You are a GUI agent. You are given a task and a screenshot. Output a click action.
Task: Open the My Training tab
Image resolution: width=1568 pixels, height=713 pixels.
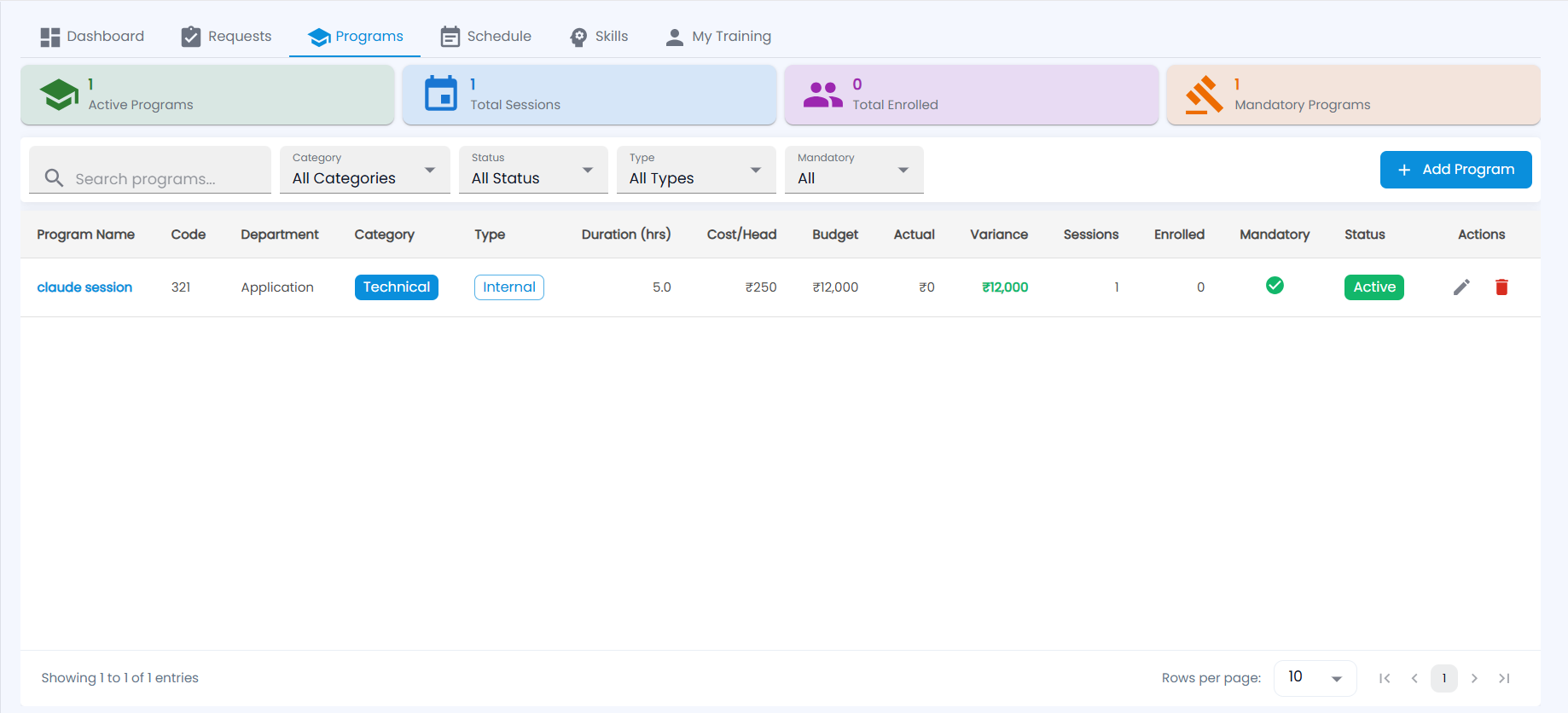coord(717,37)
